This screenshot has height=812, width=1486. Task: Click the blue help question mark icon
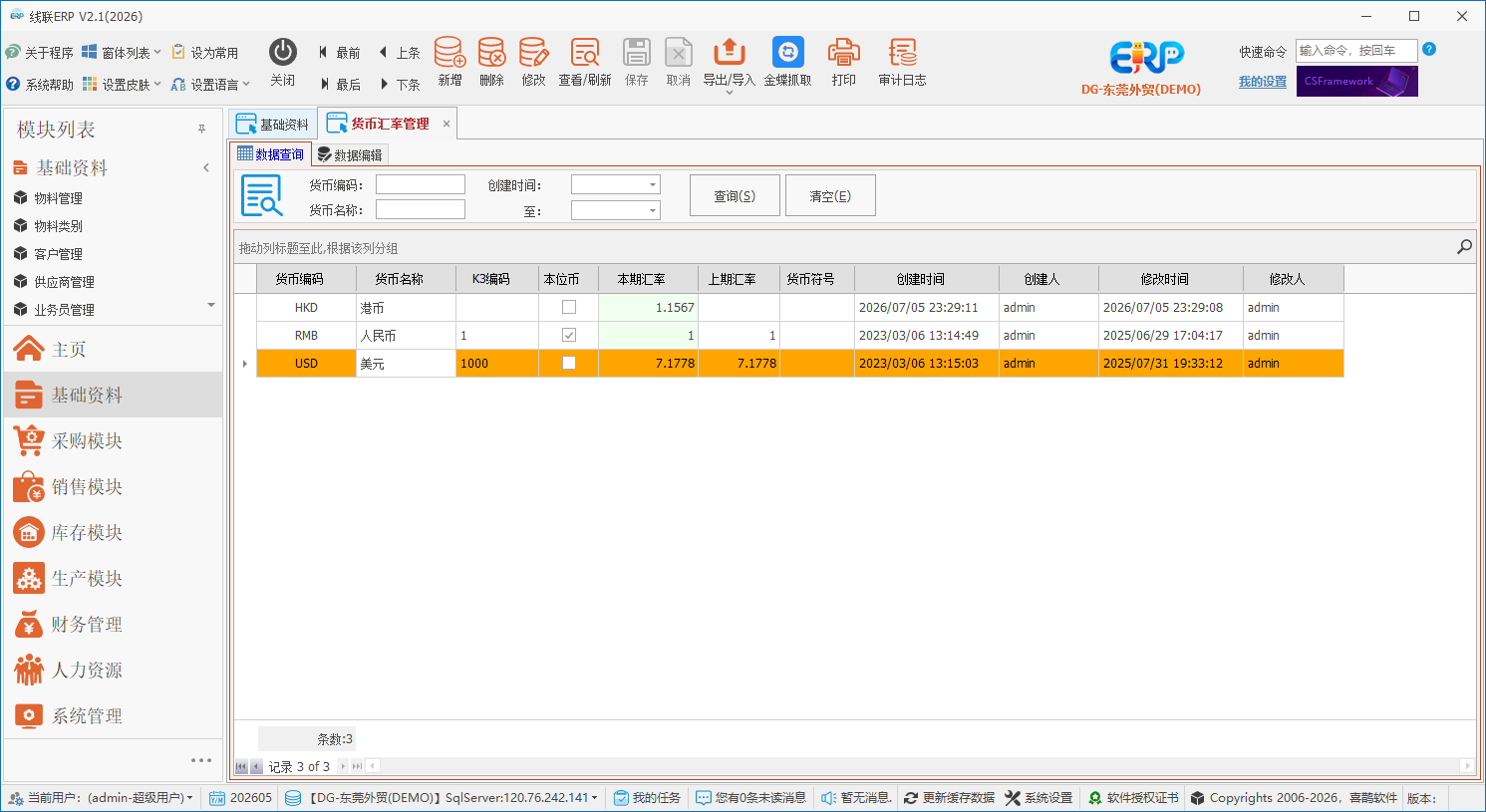click(1429, 49)
